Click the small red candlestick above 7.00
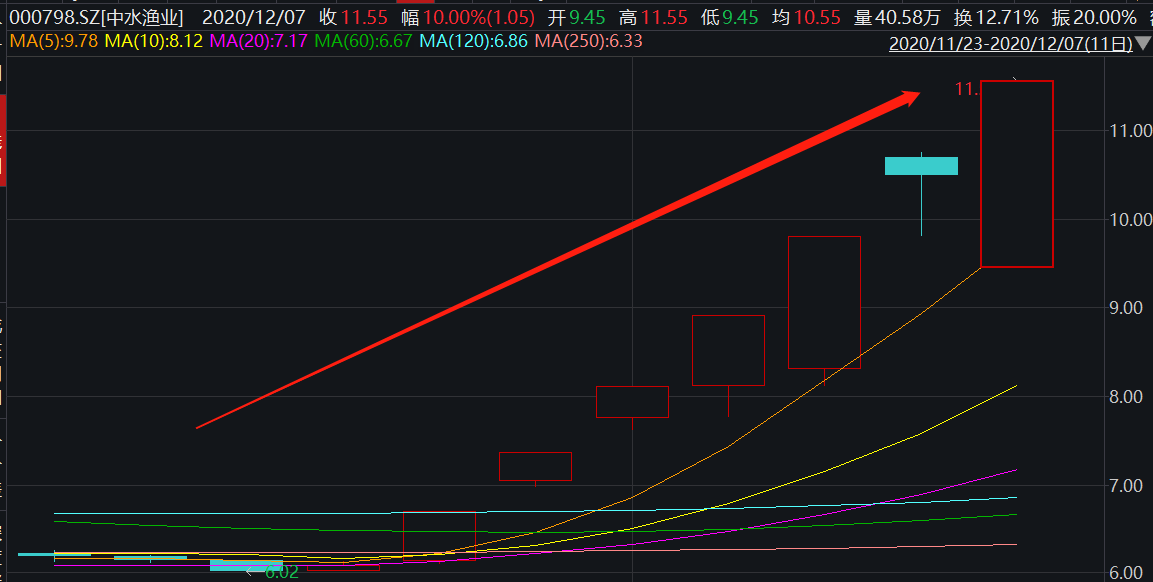The width and height of the screenshot is (1153, 582). (x=535, y=466)
